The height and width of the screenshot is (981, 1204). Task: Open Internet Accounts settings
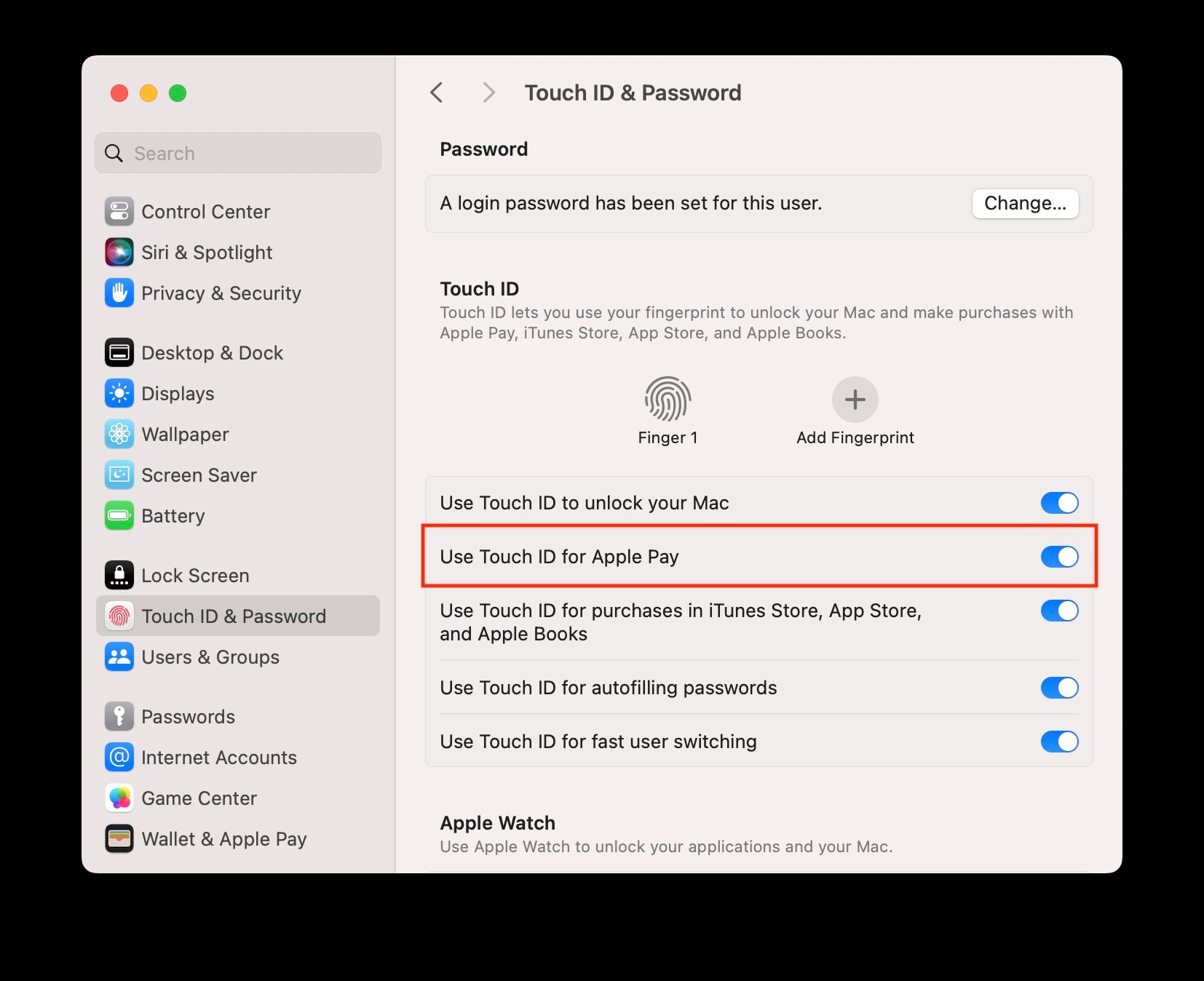click(218, 757)
